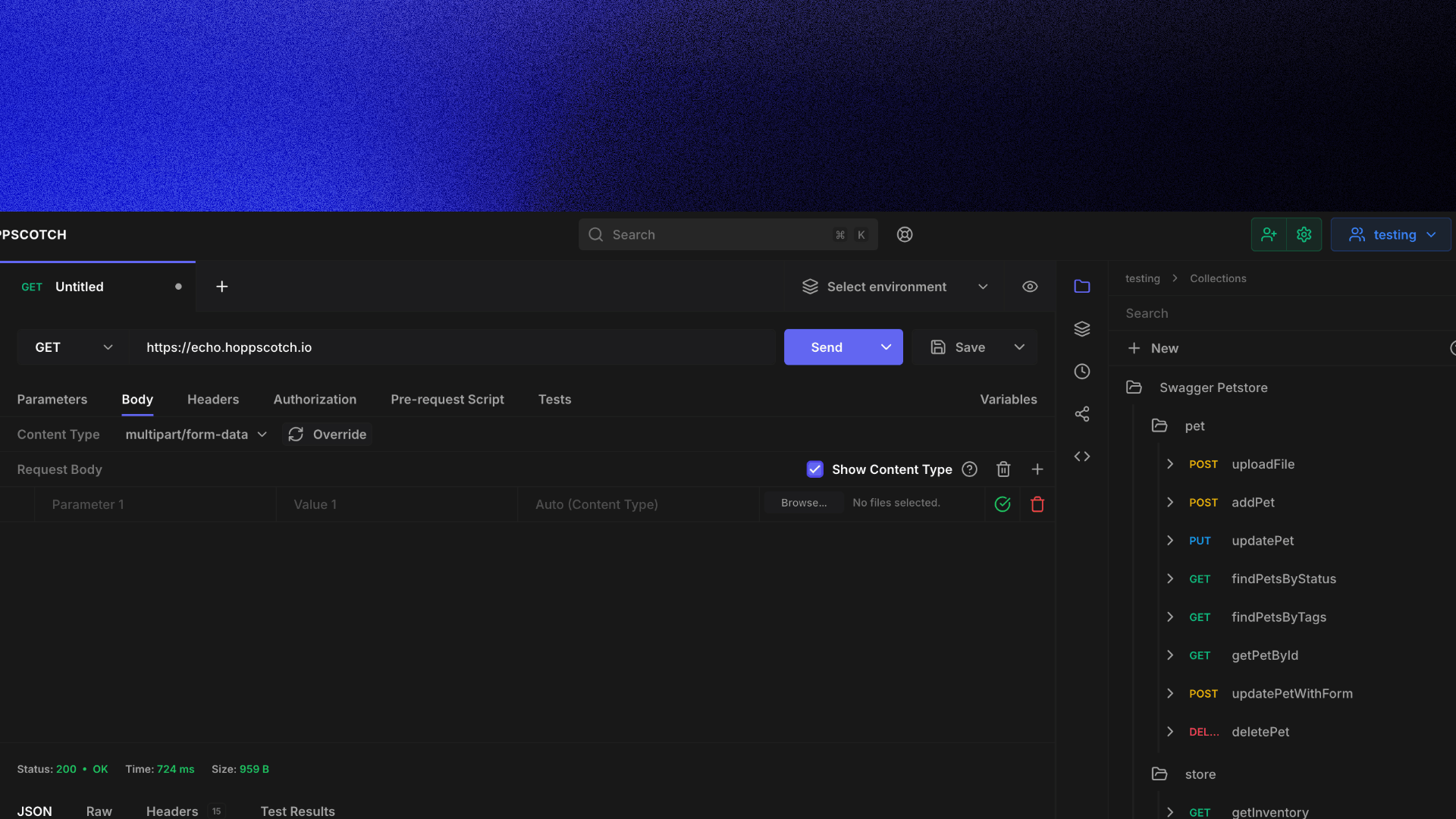This screenshot has width=1456, height=819.
Task: Click the Content Type help icon
Action: point(969,469)
